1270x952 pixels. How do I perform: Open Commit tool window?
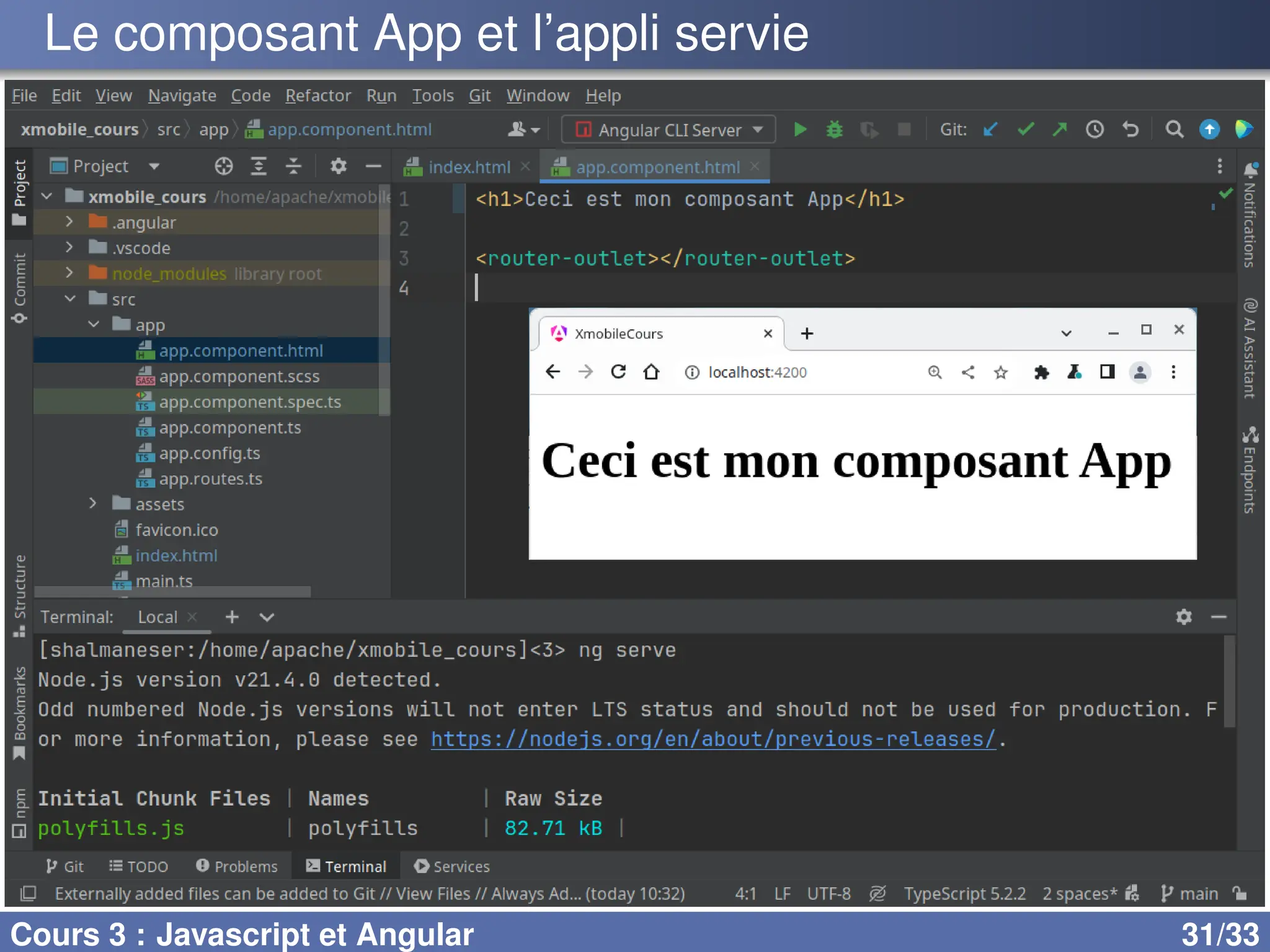coord(19,288)
